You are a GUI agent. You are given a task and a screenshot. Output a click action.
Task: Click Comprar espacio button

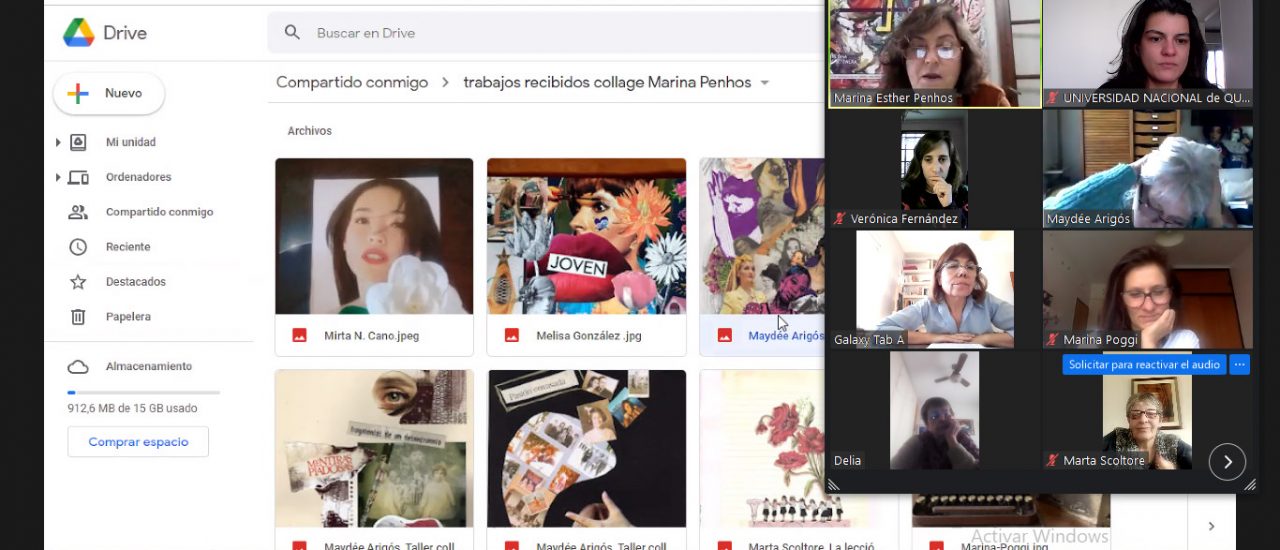(x=138, y=442)
